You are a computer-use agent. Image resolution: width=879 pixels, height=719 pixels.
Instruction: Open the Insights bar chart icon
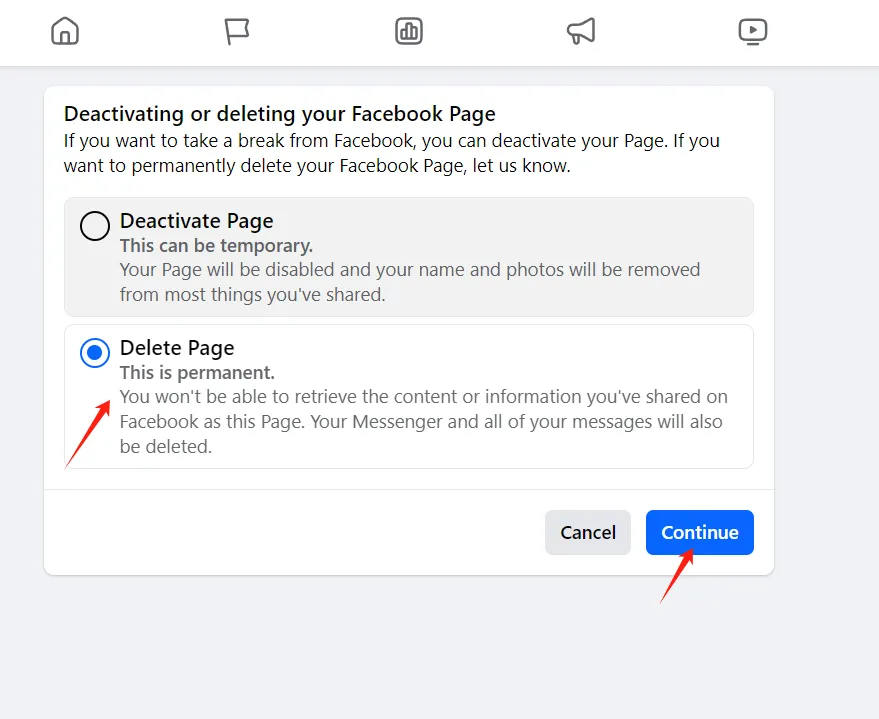tap(409, 31)
